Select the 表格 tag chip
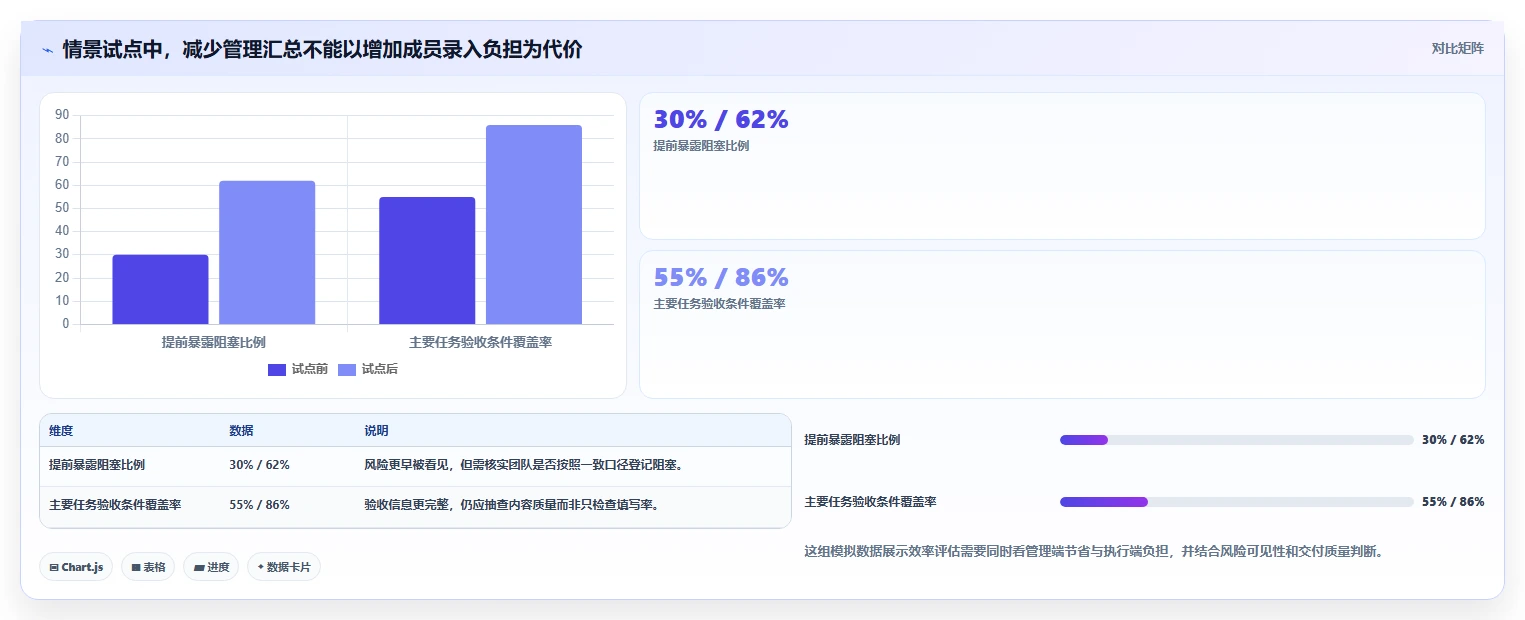The width and height of the screenshot is (1525, 620). pyautogui.click(x=148, y=567)
